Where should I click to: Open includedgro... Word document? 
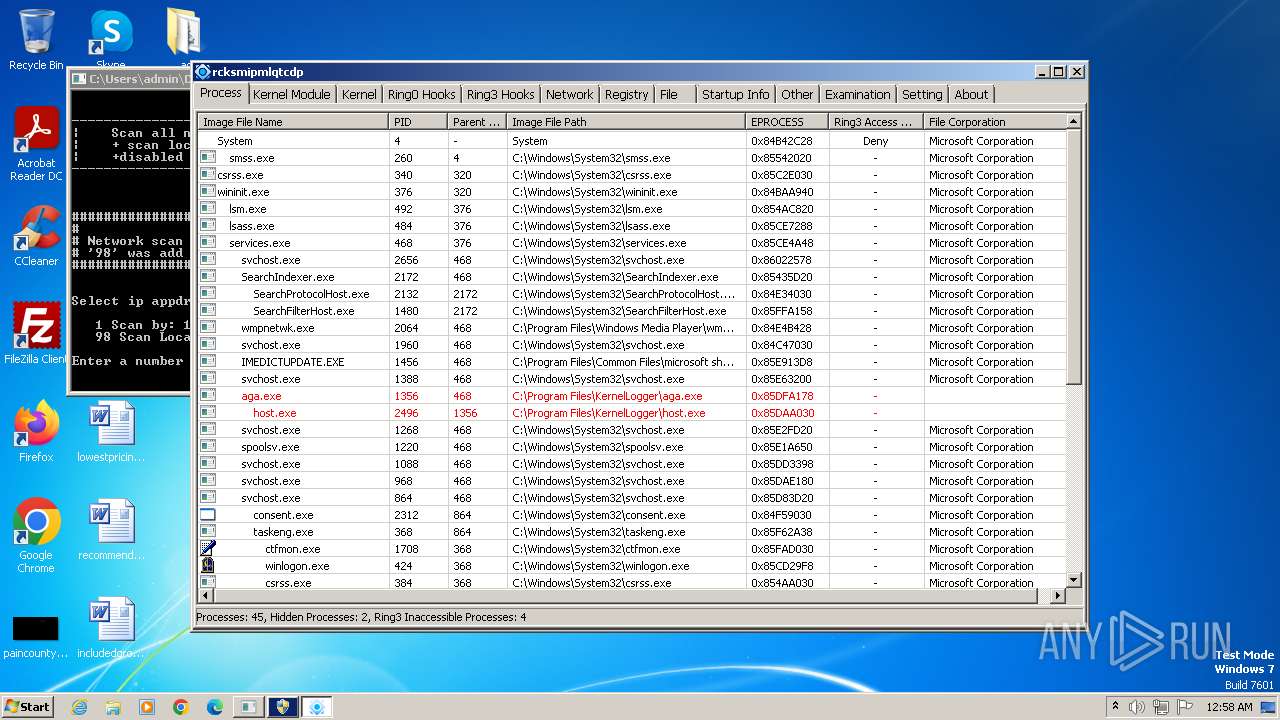[x=111, y=628]
